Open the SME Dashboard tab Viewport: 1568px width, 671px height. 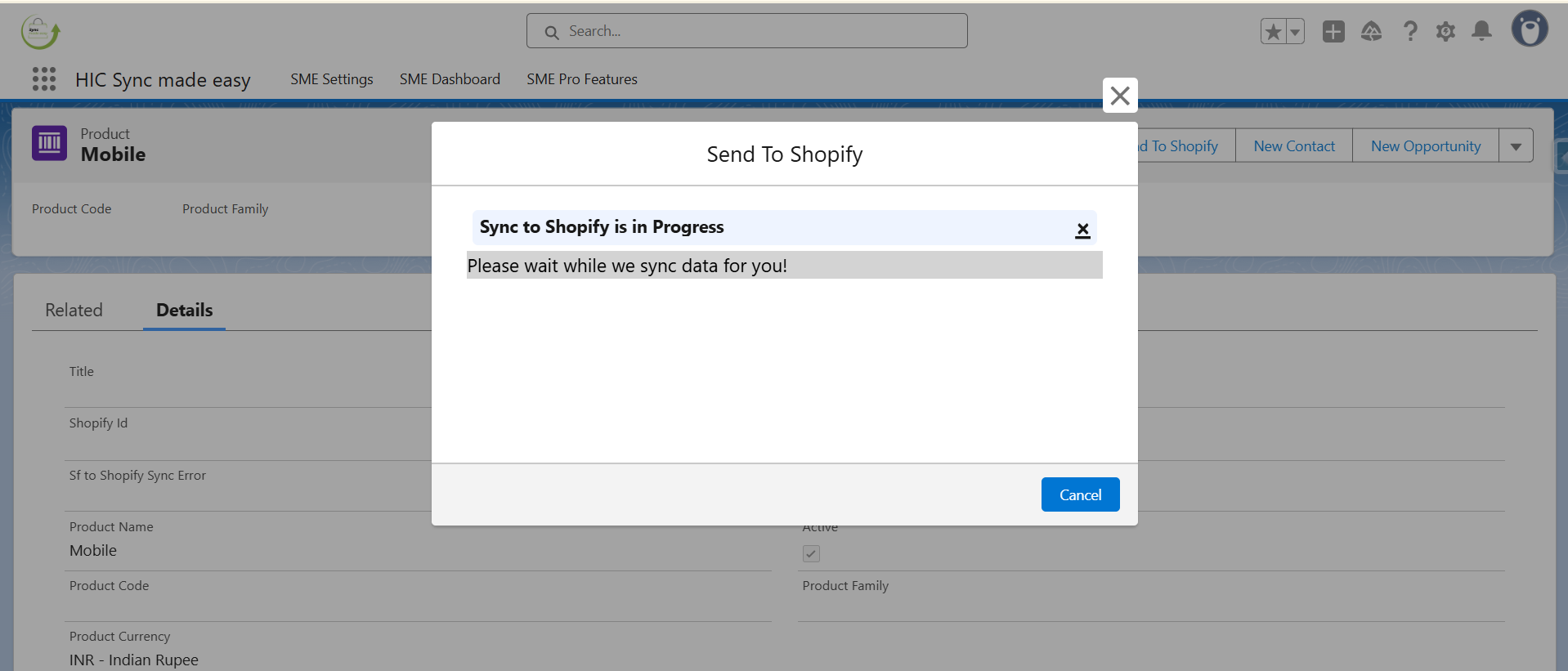(x=450, y=79)
